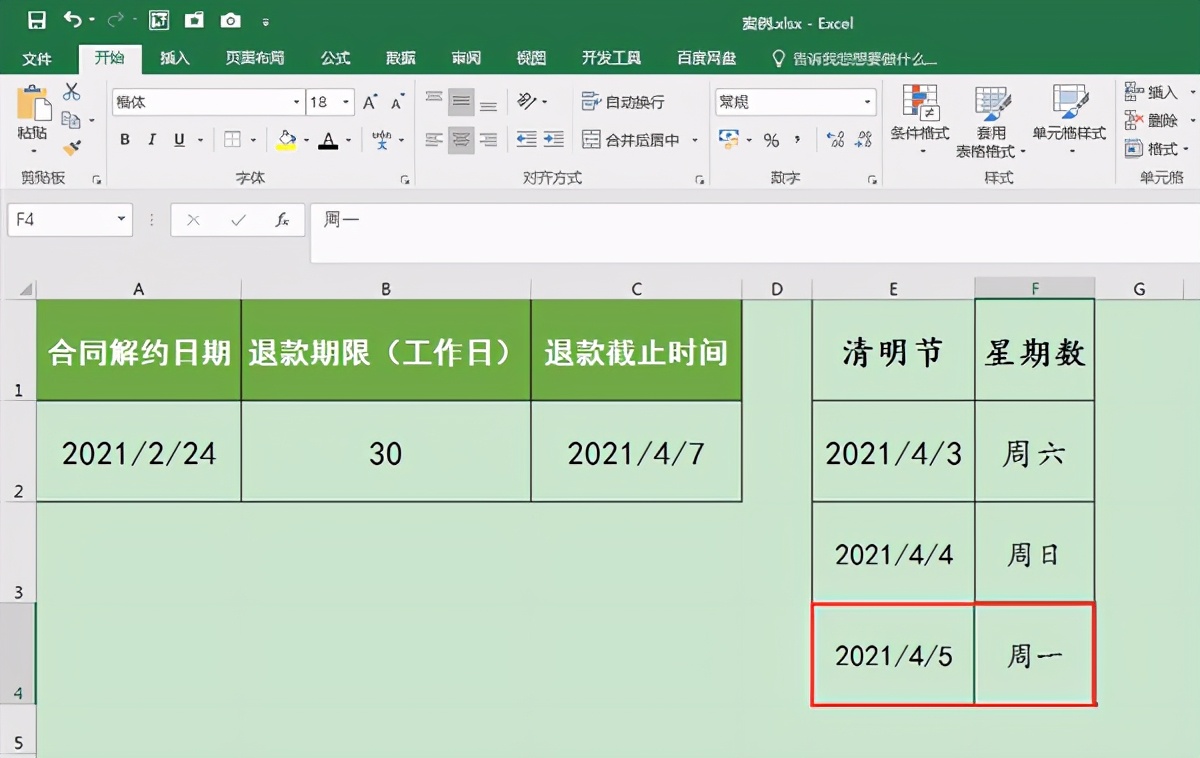Click Merge & Center (合并后居中) button
Image resolution: width=1200 pixels, height=758 pixels.
(x=631, y=140)
